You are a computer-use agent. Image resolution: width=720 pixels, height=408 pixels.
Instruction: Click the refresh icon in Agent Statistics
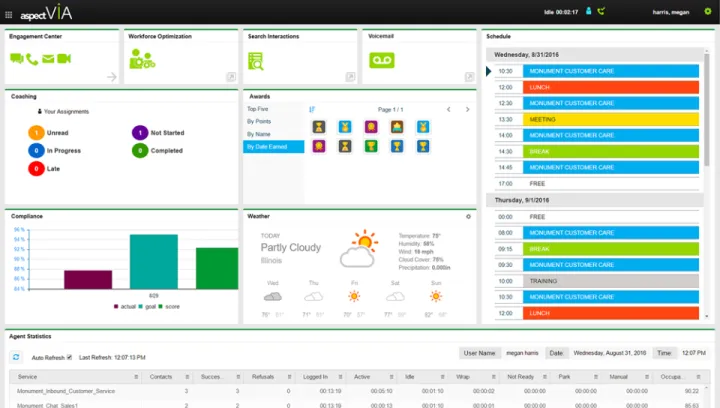(x=16, y=357)
